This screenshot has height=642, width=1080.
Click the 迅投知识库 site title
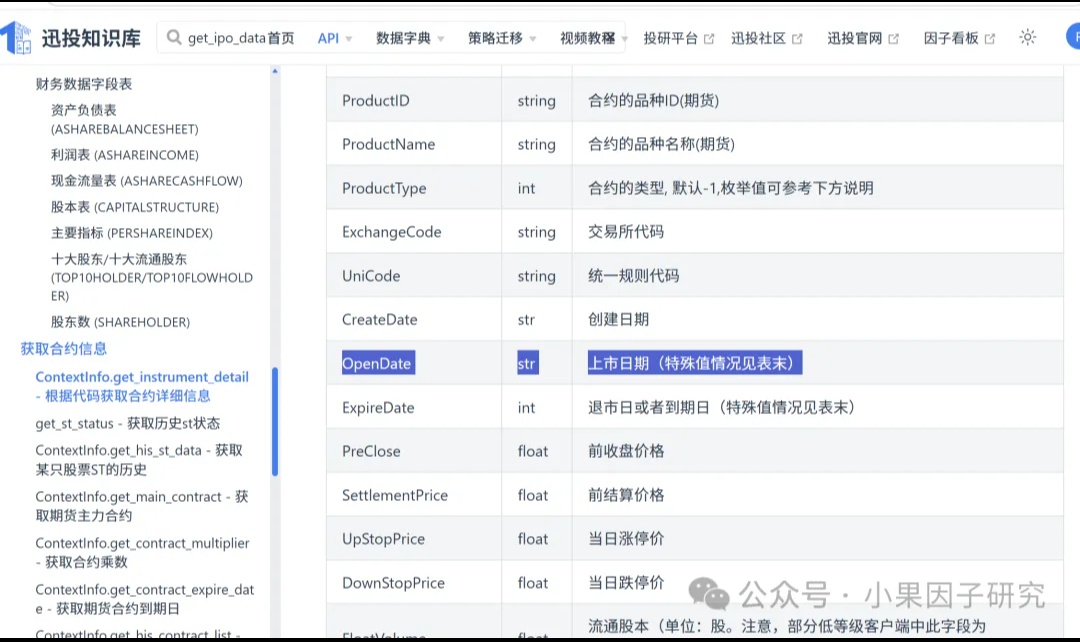click(x=91, y=38)
